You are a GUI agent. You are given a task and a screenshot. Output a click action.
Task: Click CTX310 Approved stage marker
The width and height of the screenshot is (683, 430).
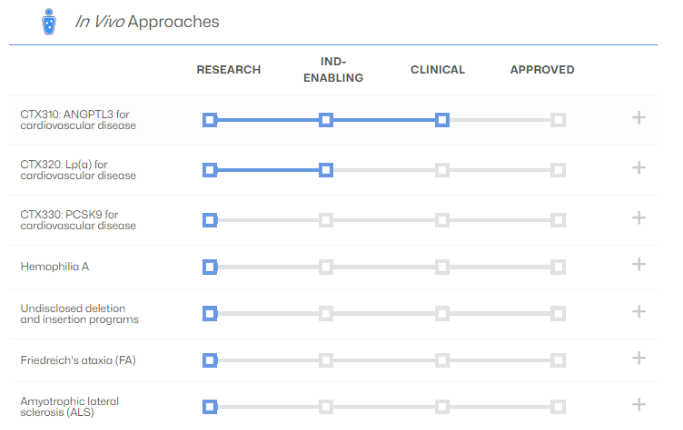[558, 120]
